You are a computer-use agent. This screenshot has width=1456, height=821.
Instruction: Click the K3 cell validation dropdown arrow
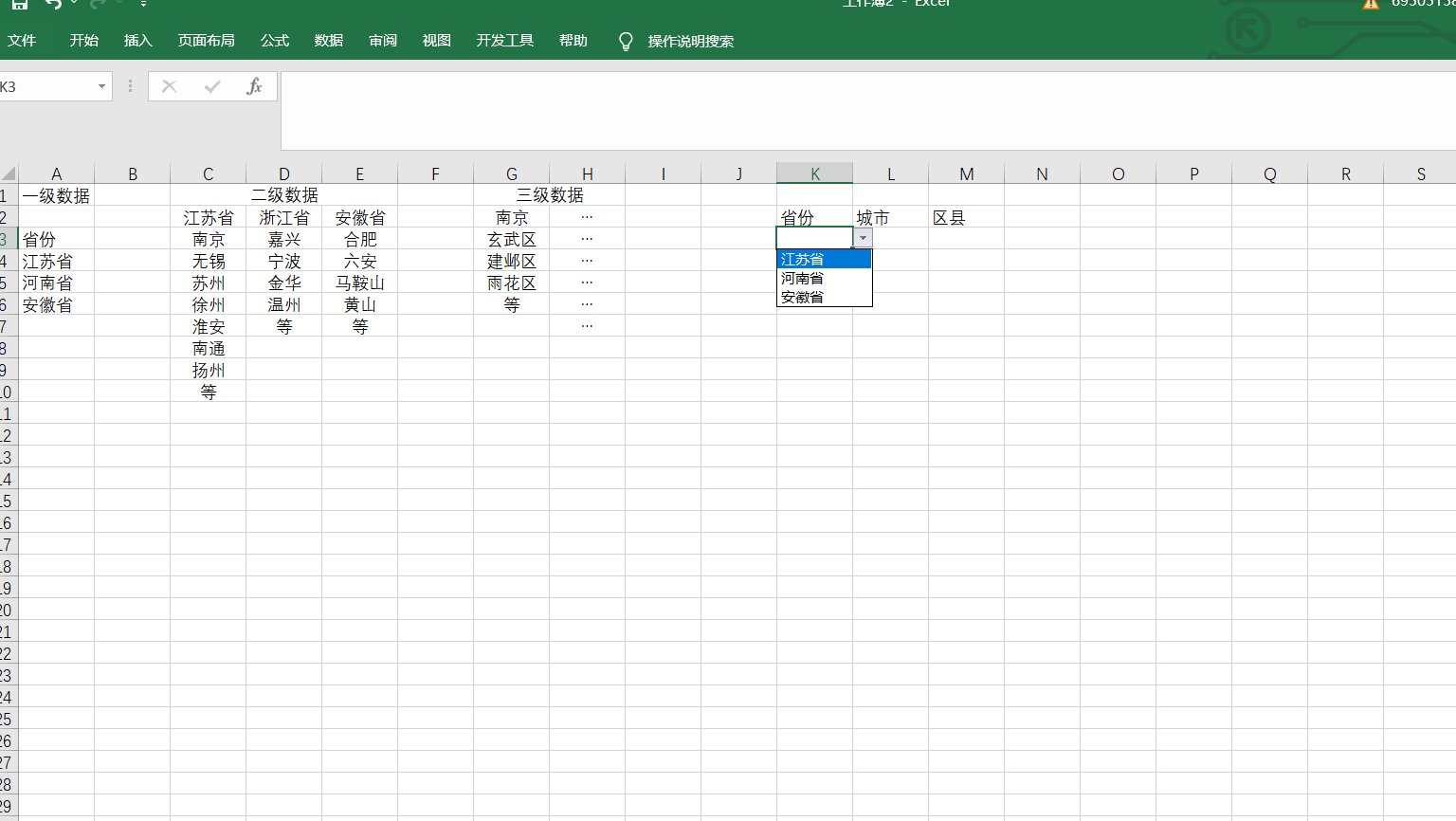(x=863, y=238)
